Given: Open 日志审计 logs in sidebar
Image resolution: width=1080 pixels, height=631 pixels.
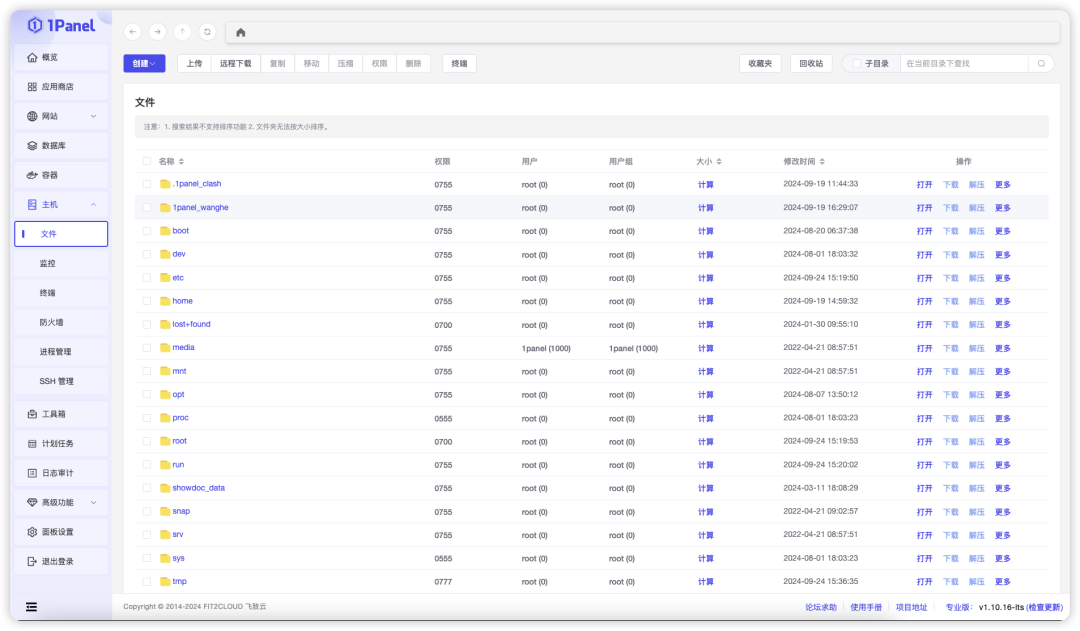Looking at the screenshot, I should (x=61, y=473).
